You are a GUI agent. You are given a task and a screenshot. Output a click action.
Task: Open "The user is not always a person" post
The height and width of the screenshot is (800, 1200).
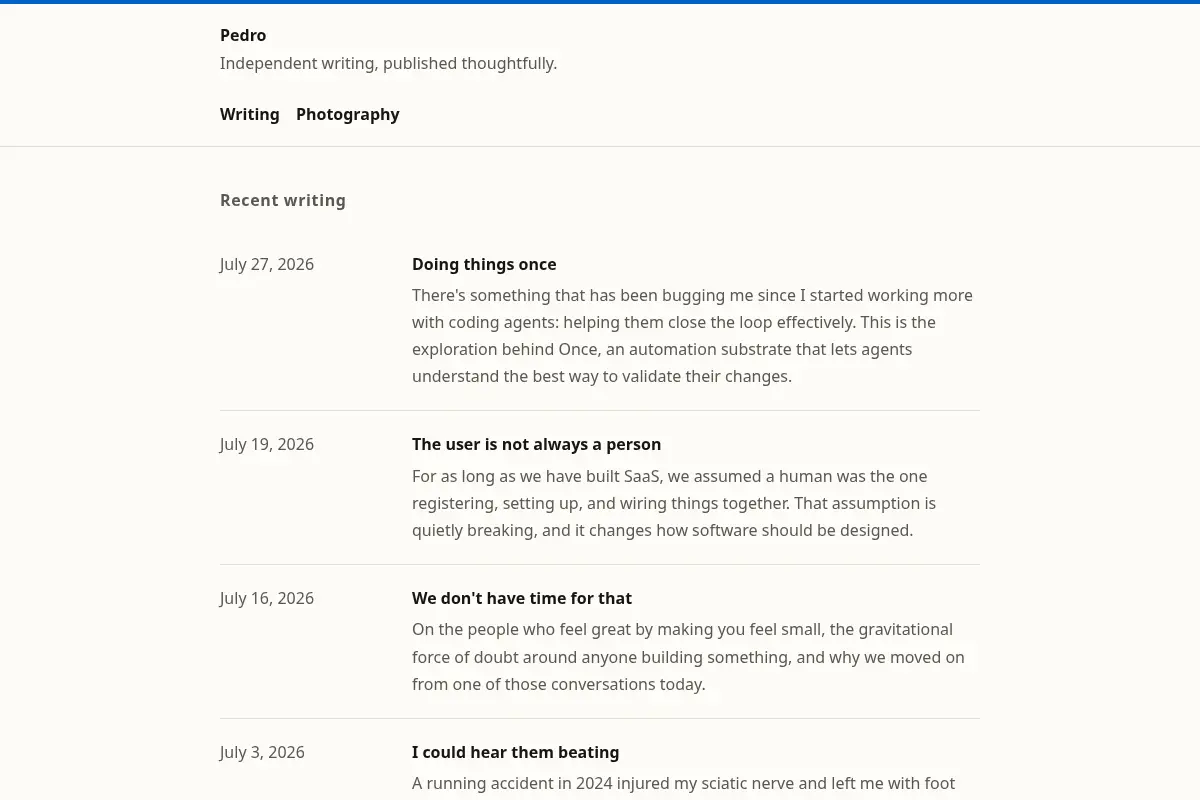point(536,444)
